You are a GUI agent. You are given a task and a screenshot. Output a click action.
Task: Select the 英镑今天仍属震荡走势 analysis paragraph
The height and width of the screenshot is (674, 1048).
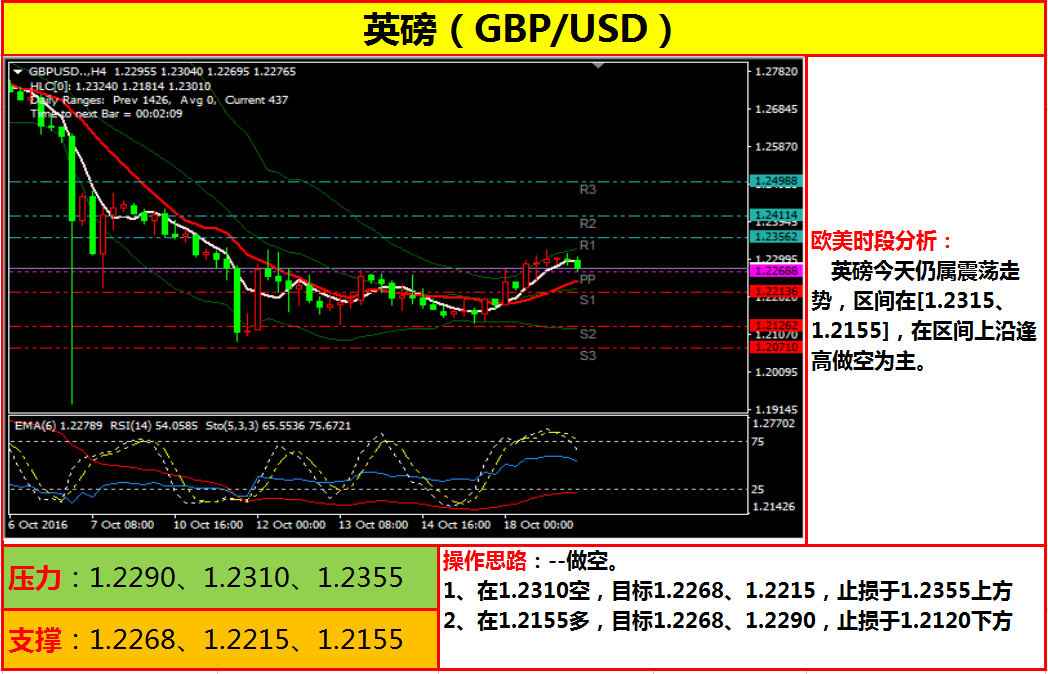point(924,317)
